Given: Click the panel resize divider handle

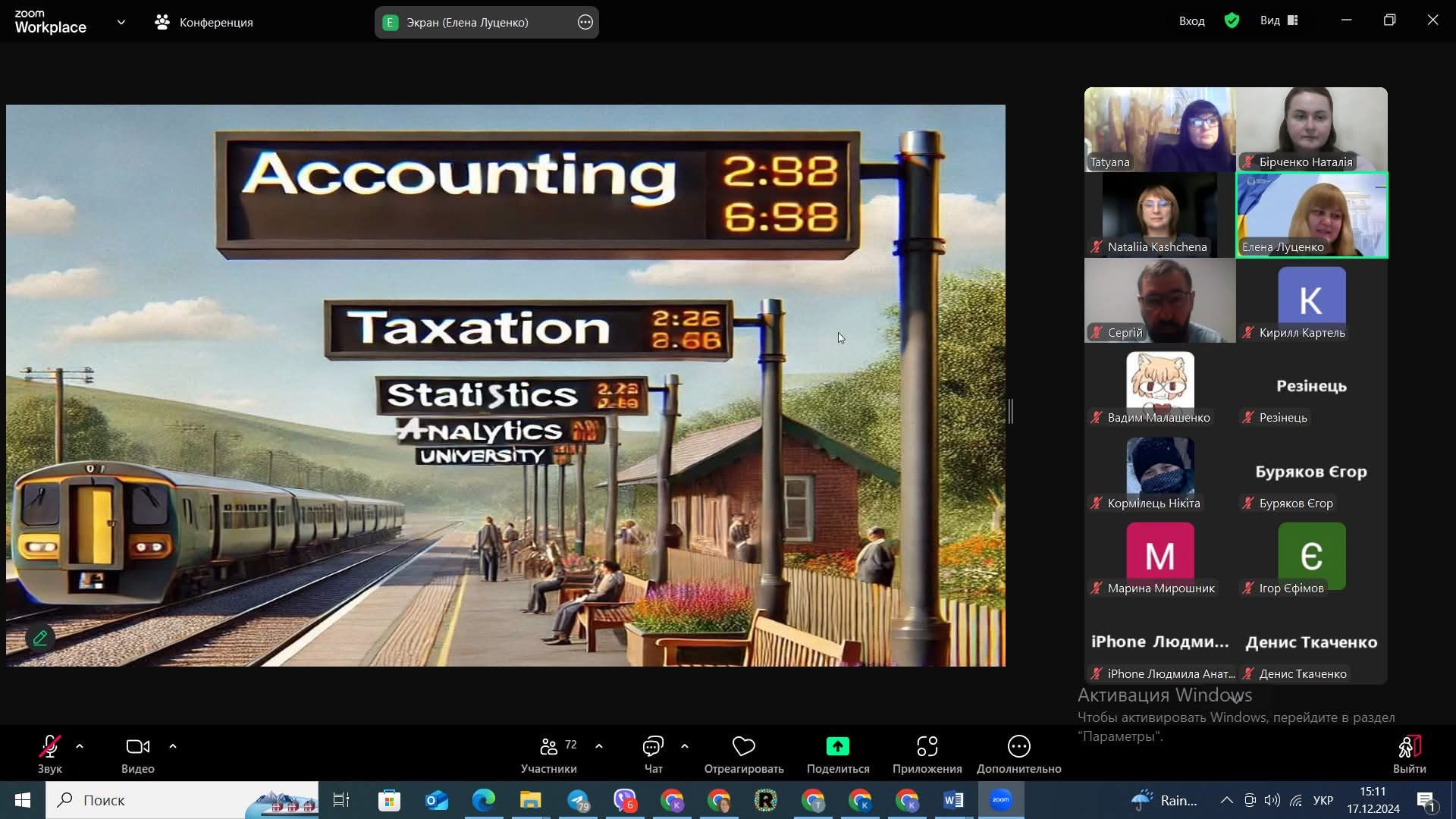Looking at the screenshot, I should pyautogui.click(x=1010, y=411).
